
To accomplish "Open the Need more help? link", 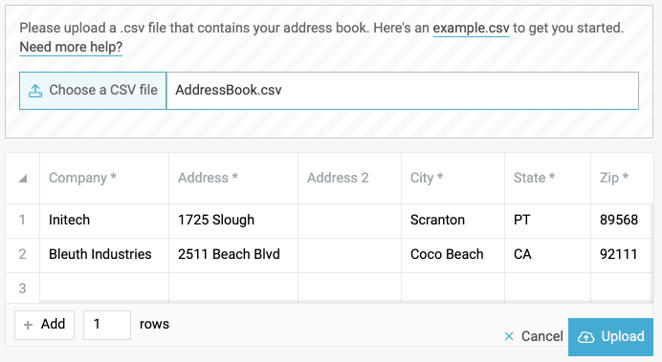I will click(71, 47).
